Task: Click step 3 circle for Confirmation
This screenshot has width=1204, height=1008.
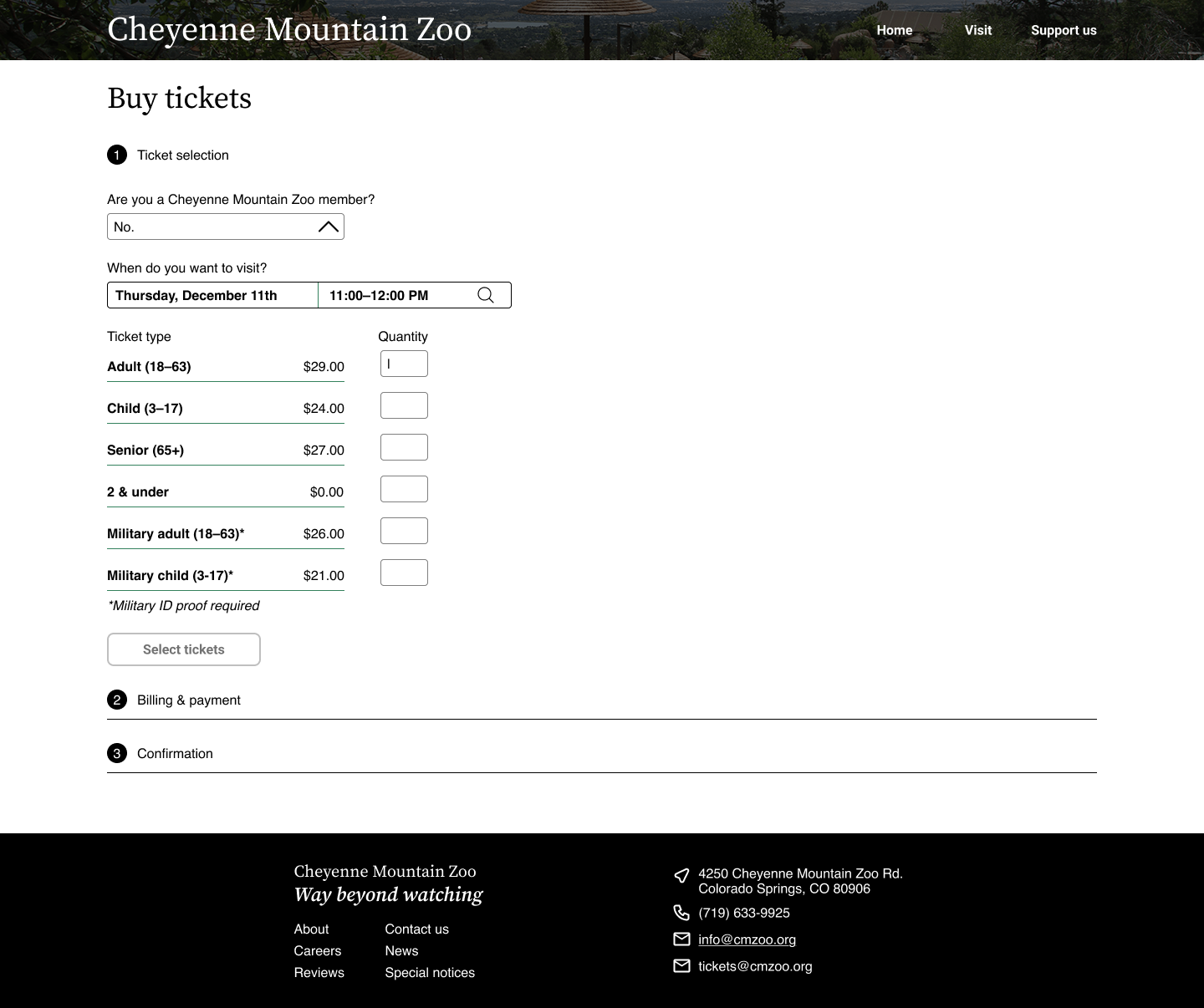Action: (117, 753)
